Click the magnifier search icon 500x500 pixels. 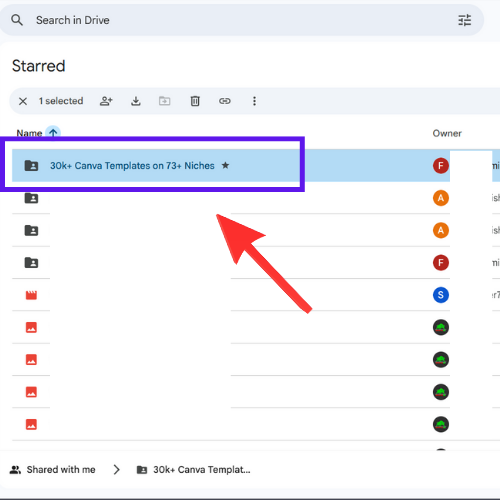point(17,20)
